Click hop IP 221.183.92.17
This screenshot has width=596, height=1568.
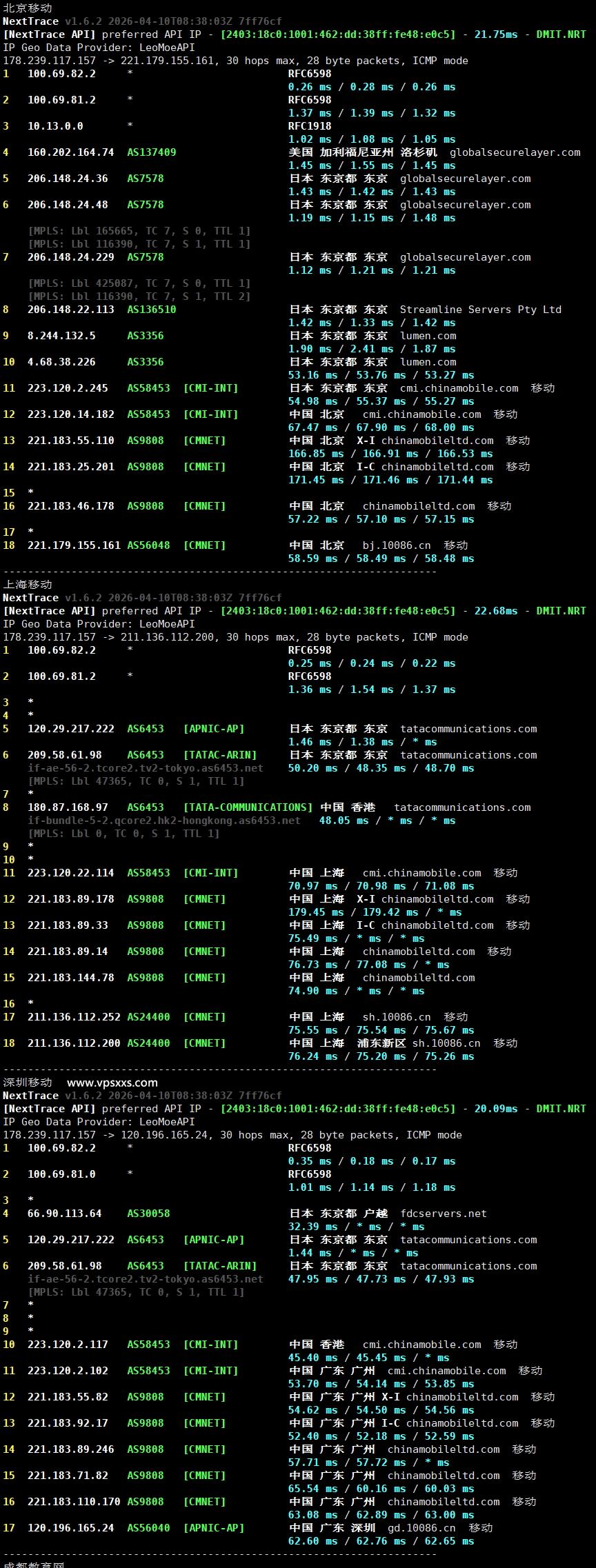[x=68, y=1423]
